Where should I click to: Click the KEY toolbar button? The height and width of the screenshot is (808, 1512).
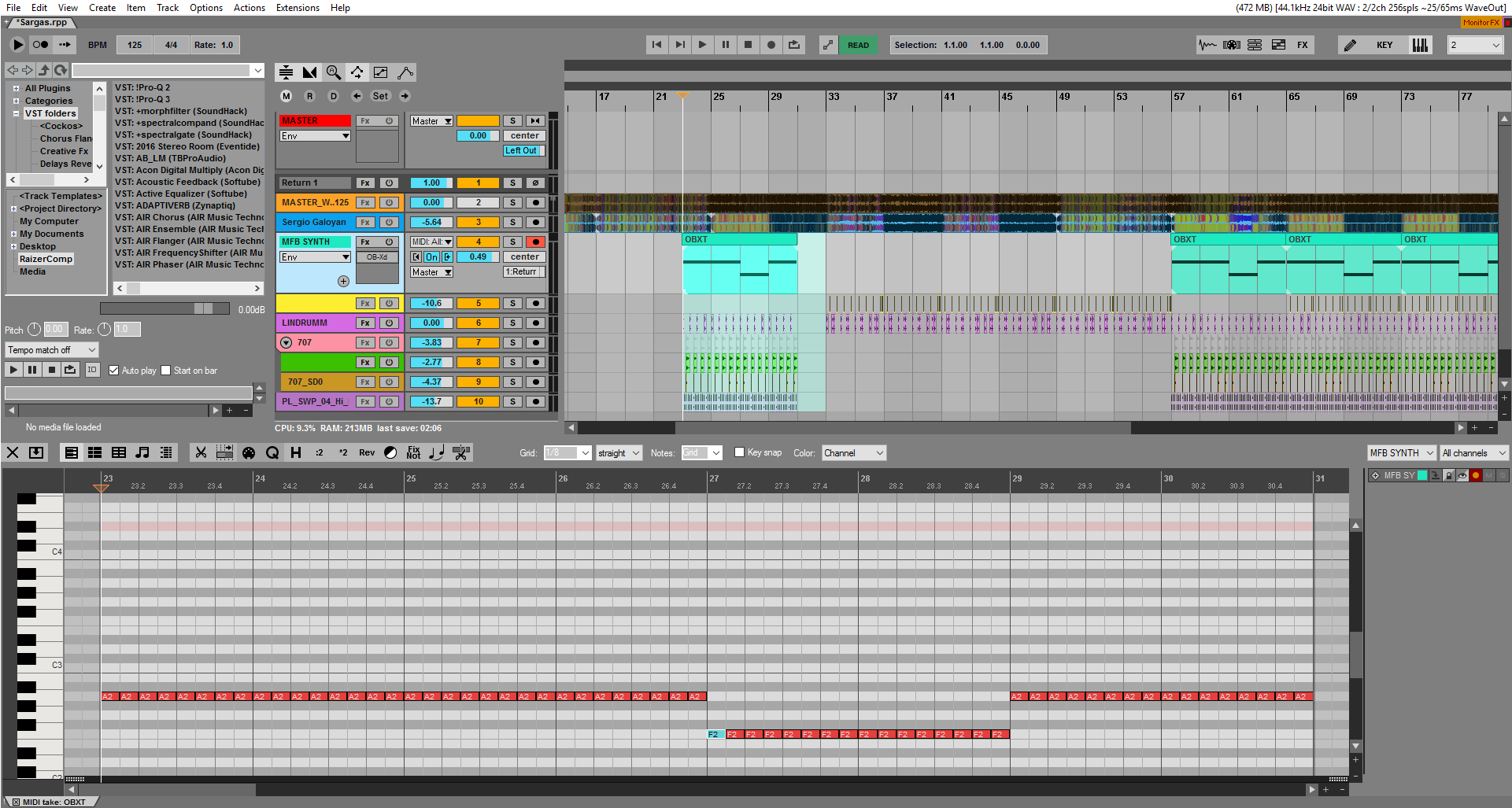(x=1384, y=45)
